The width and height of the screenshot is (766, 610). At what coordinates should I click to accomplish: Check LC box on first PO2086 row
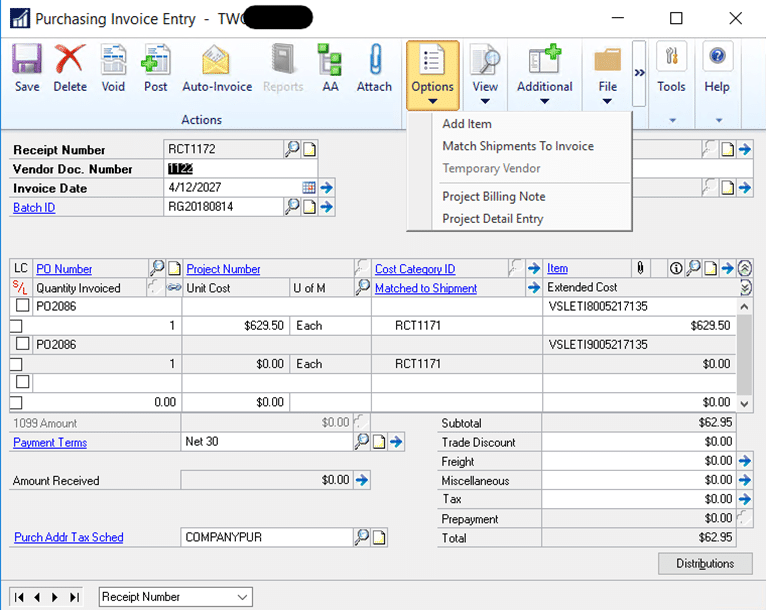(22, 305)
